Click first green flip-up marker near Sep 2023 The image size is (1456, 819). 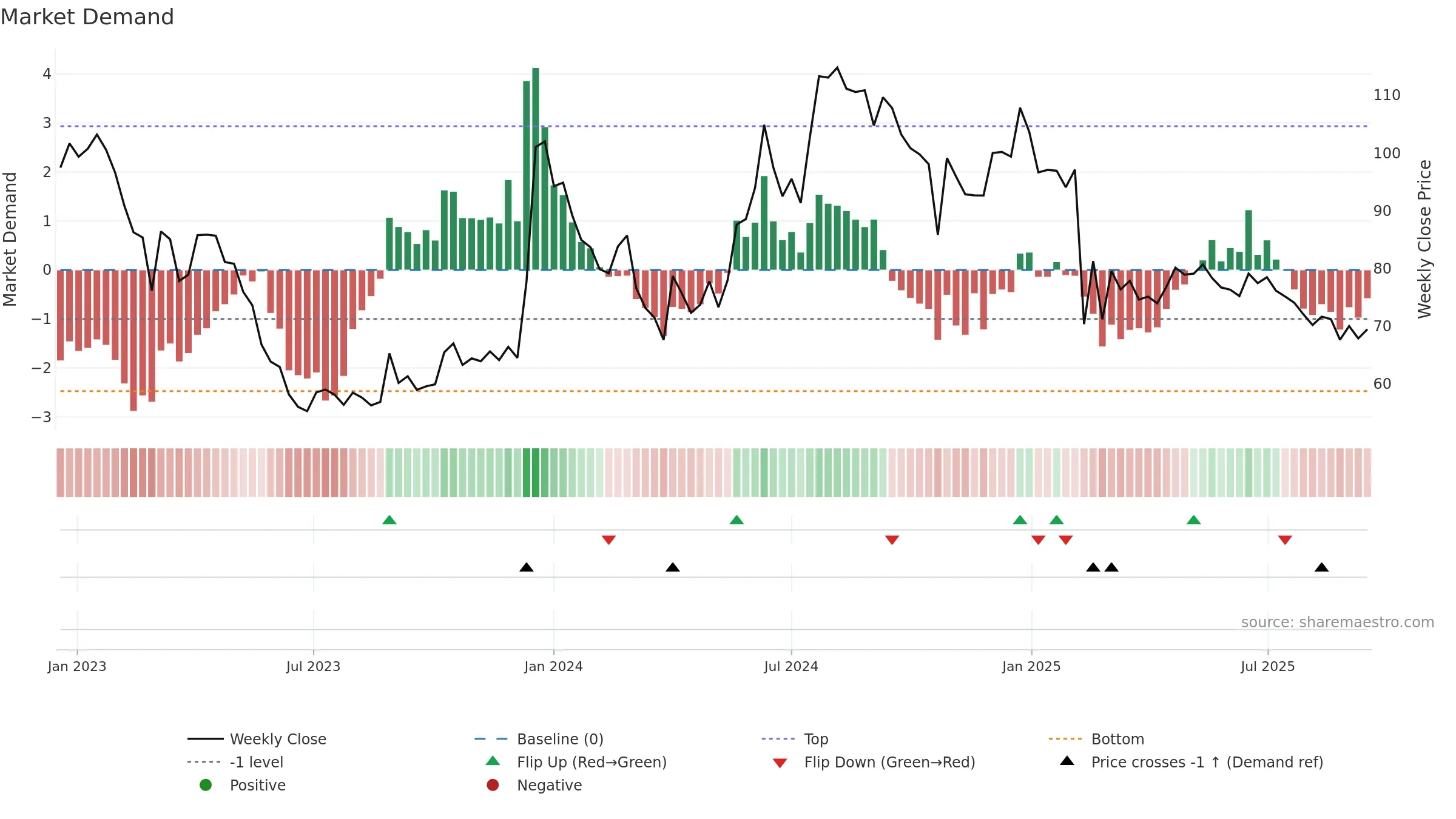389,520
